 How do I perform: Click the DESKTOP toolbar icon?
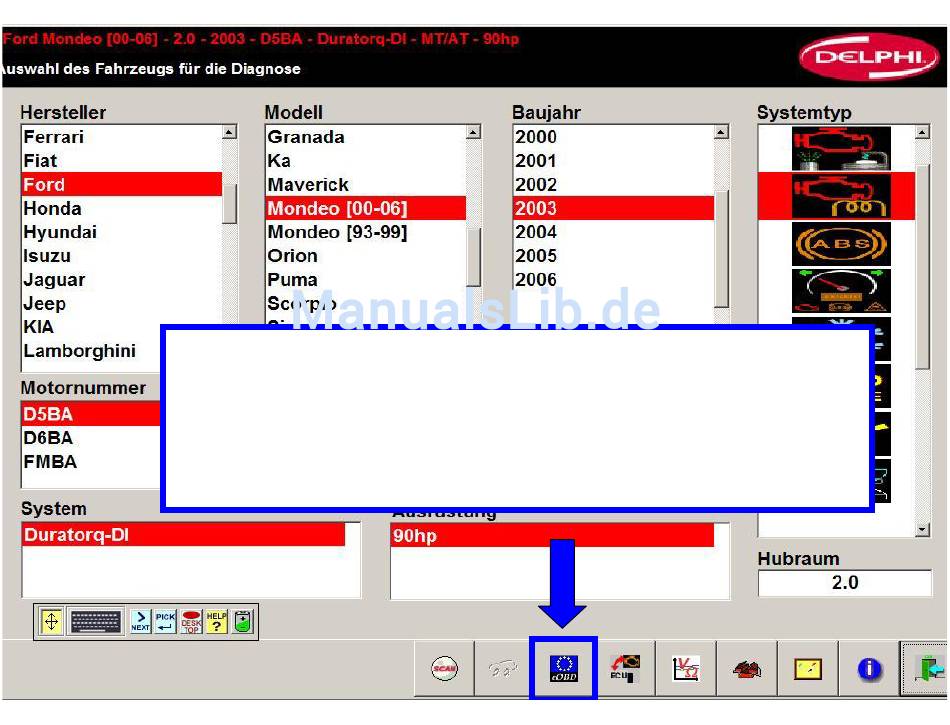click(x=191, y=621)
